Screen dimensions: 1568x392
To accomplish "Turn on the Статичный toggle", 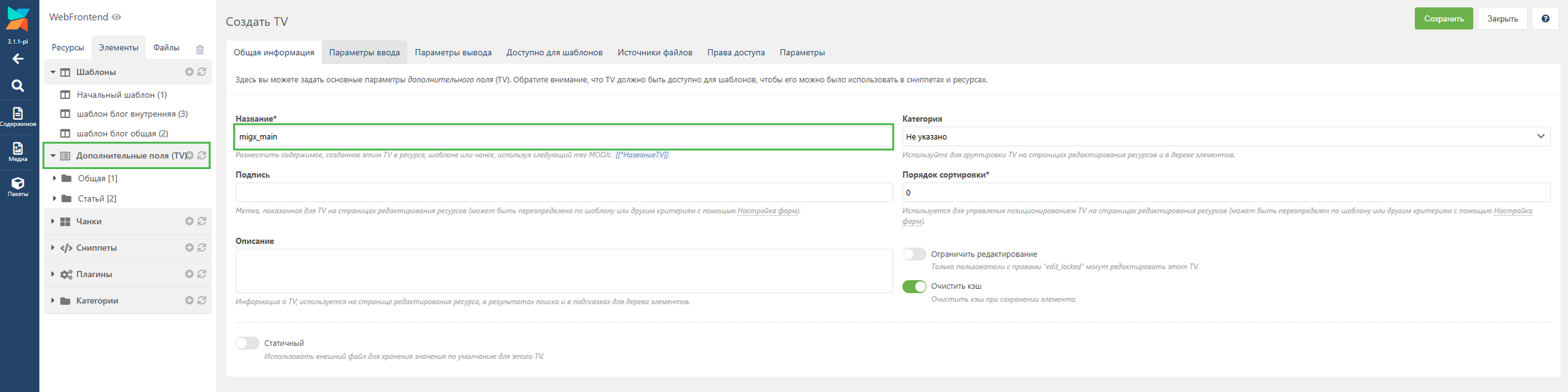I will coord(247,343).
